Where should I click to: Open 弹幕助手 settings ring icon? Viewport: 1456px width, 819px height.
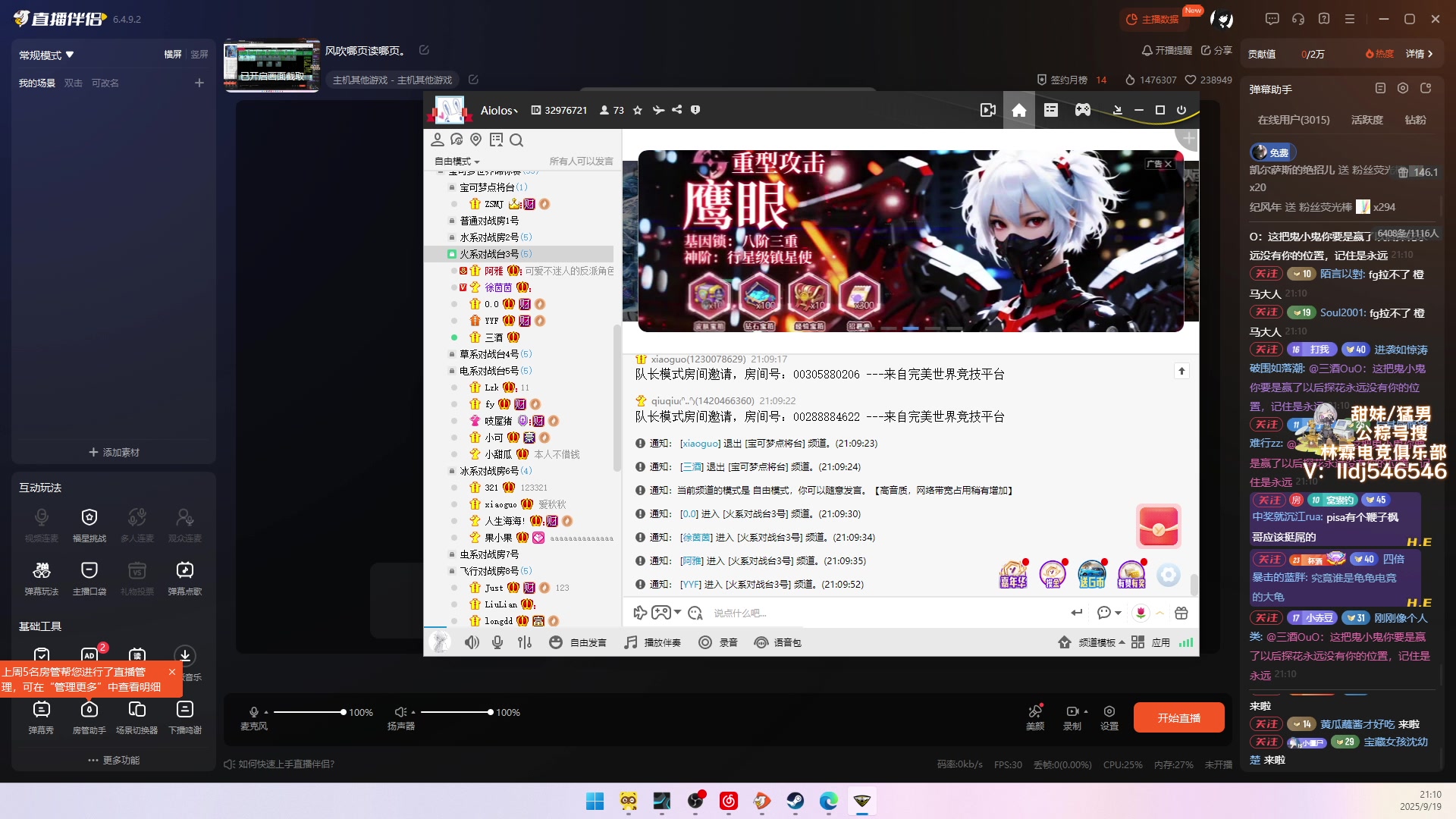1403,88
